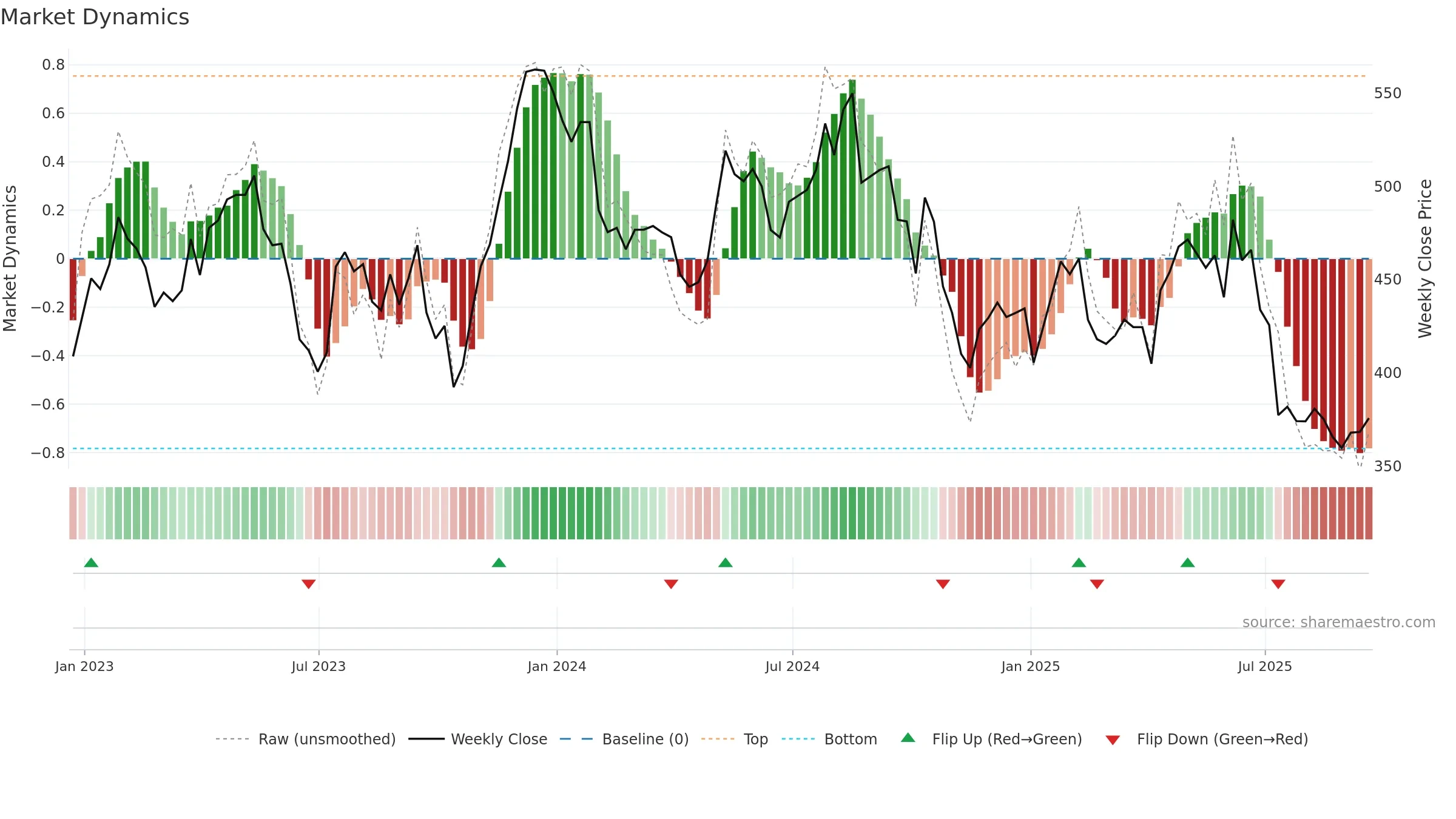Toggle the Baseline (0) legend entry
The height and width of the screenshot is (819, 1456).
click(624, 739)
